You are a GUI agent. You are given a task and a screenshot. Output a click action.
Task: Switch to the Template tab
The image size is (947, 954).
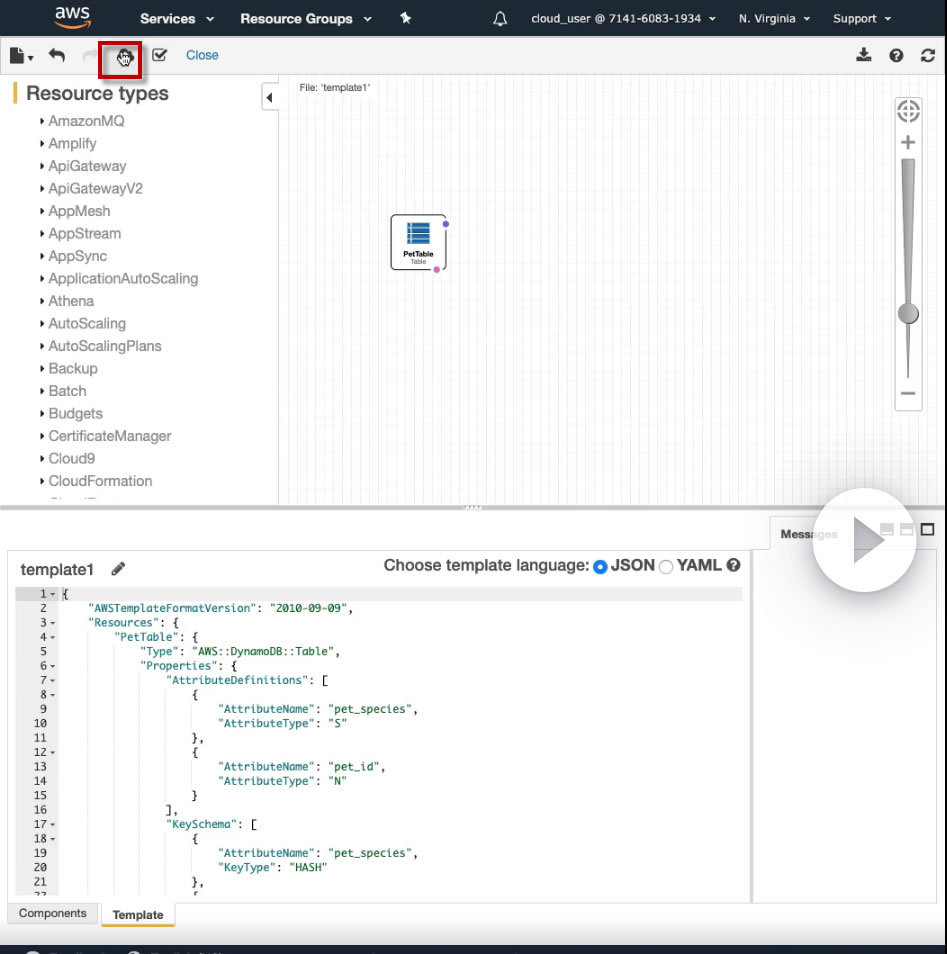tap(138, 914)
